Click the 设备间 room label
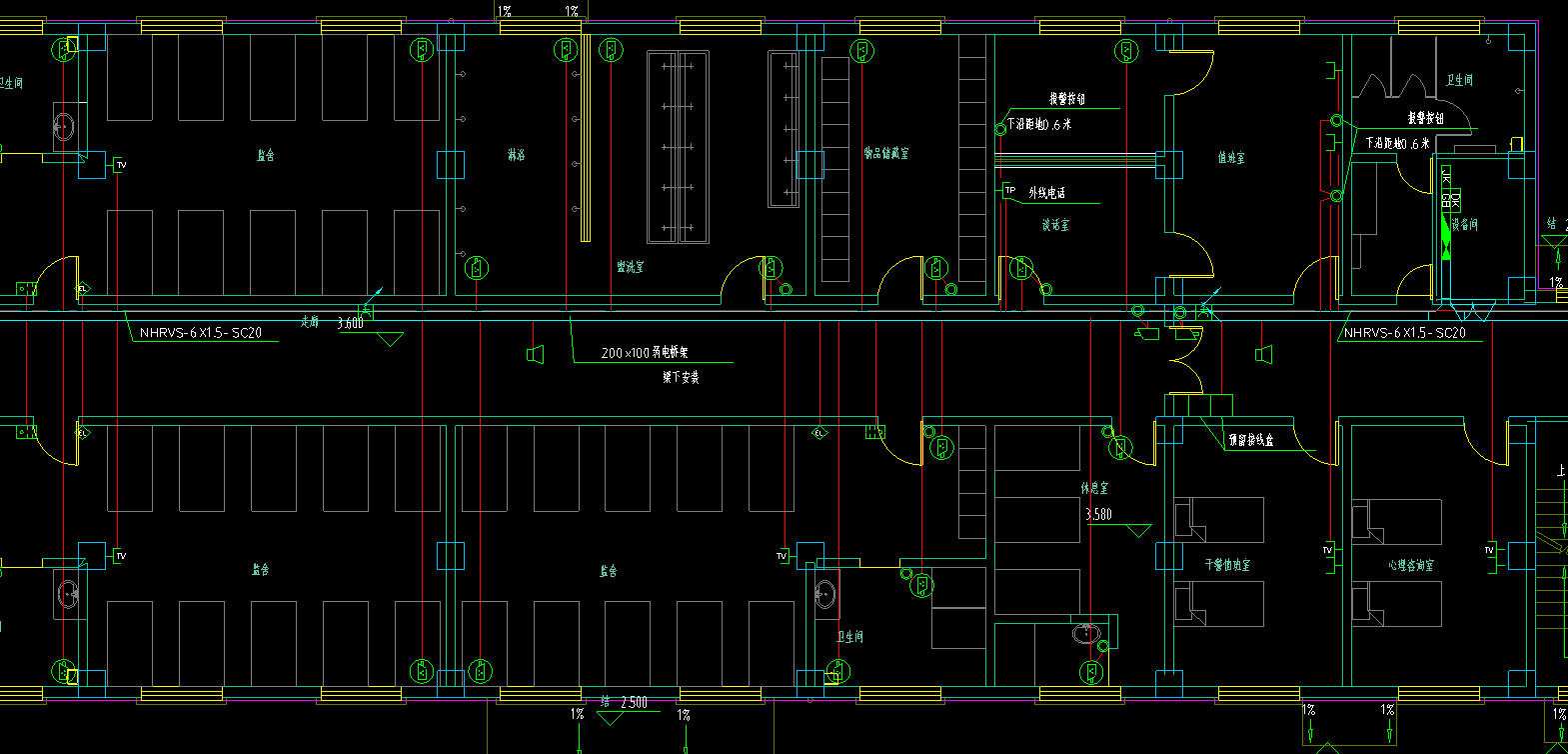1568x754 pixels. pos(1464,225)
